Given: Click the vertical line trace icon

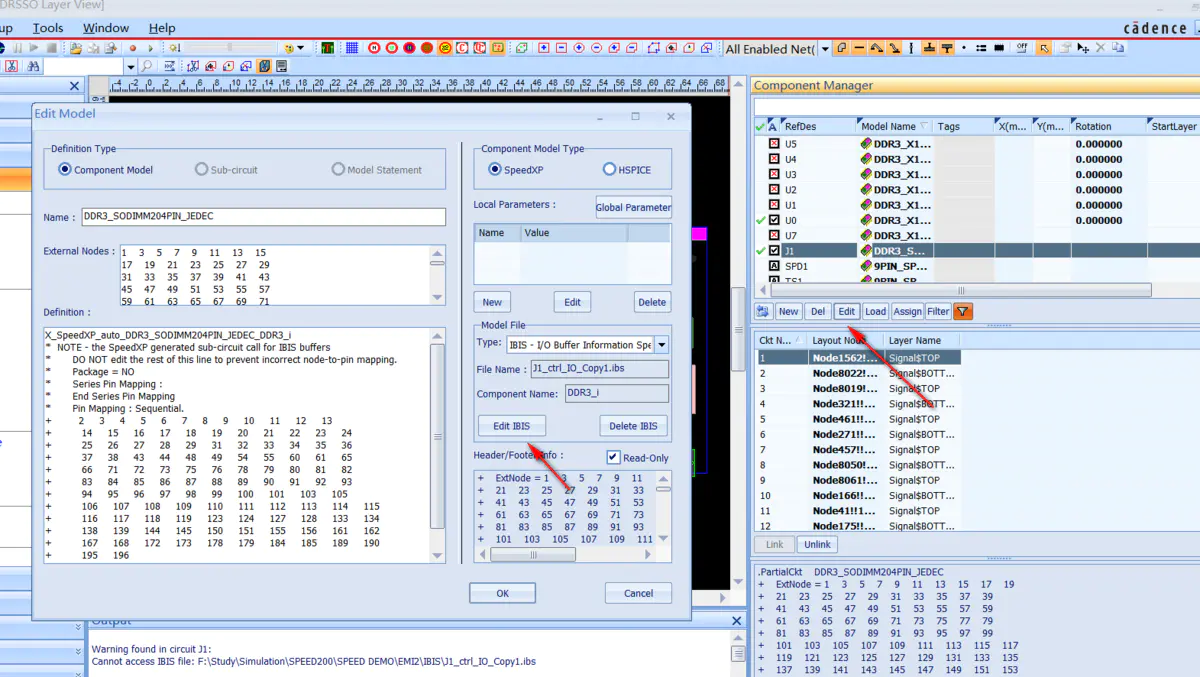Looking at the screenshot, I should pyautogui.click(x=911, y=48).
